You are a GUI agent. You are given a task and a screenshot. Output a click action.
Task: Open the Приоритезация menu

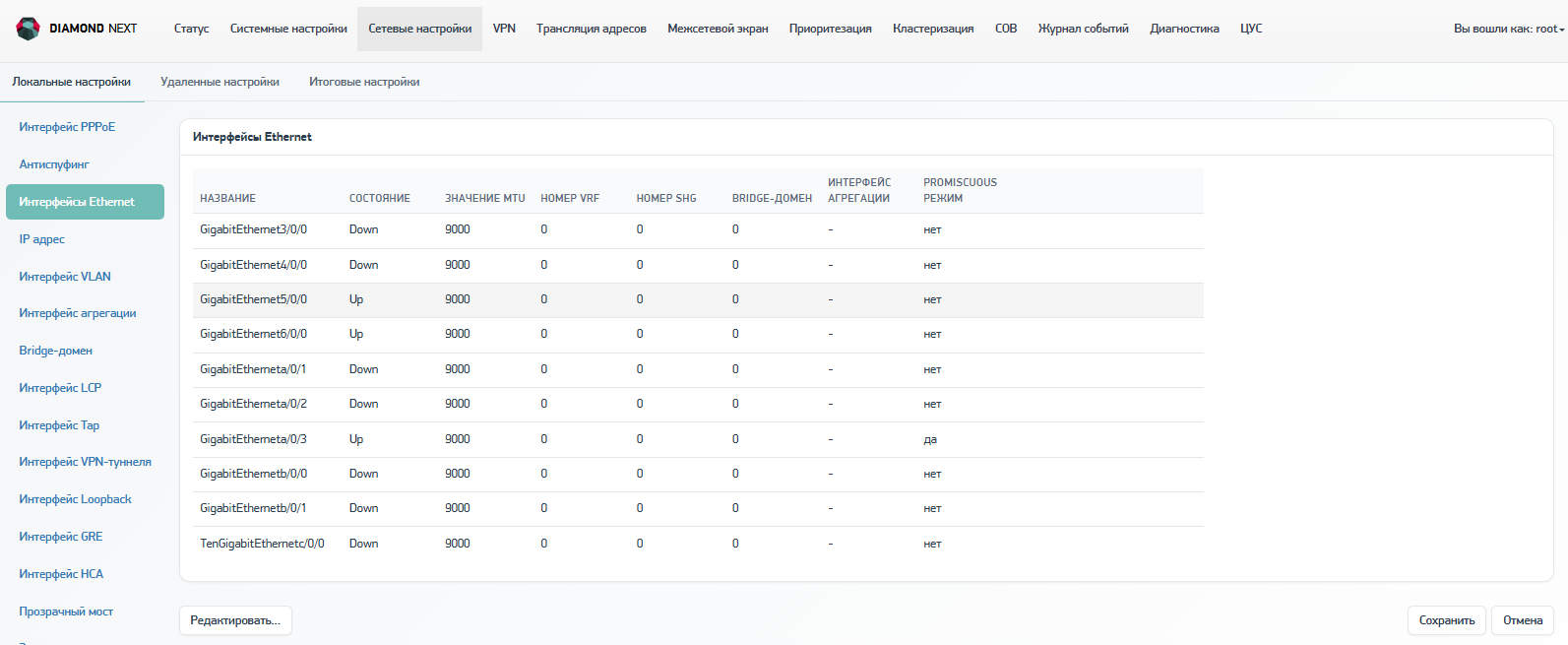[831, 29]
